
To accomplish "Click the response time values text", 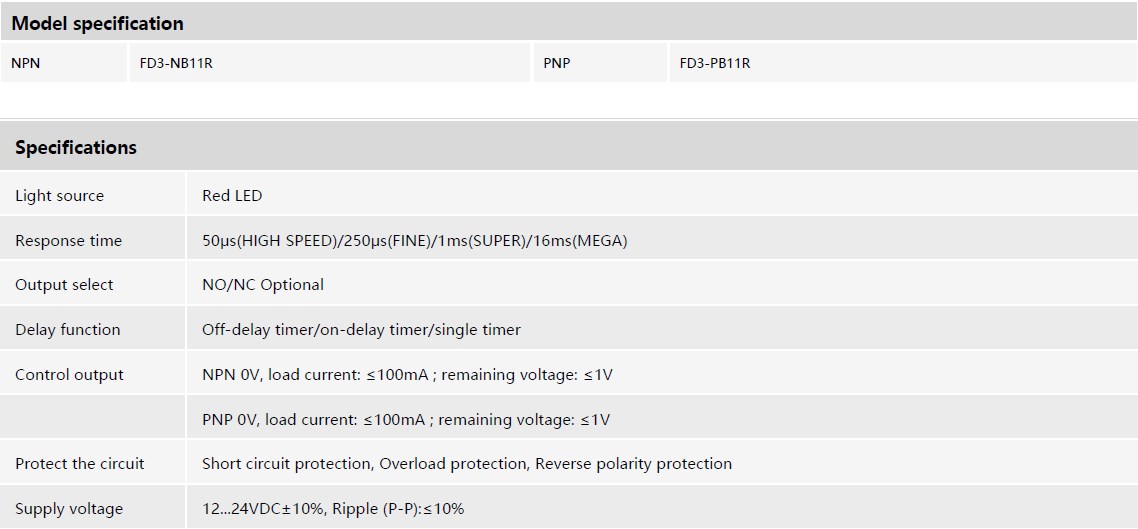I will (x=414, y=241).
